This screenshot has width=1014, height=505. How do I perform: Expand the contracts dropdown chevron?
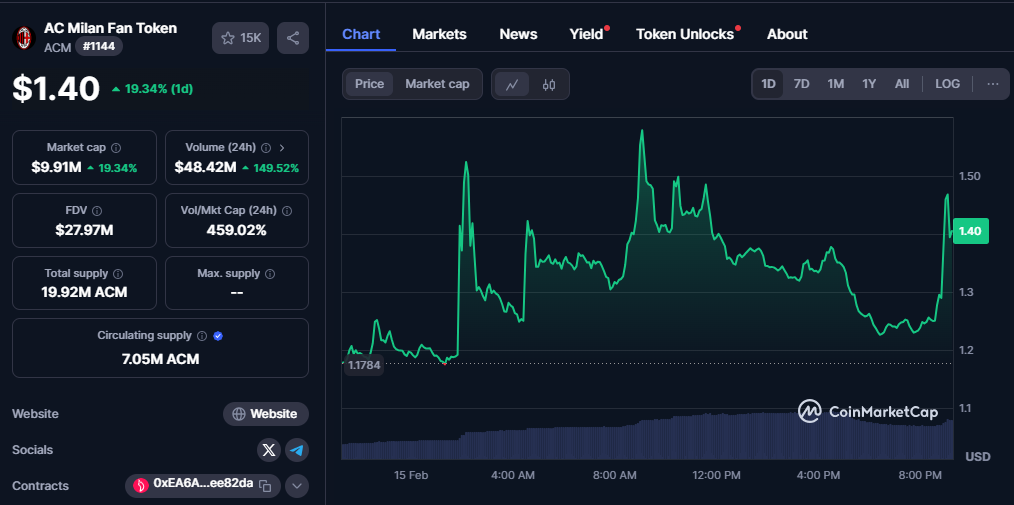coord(297,486)
